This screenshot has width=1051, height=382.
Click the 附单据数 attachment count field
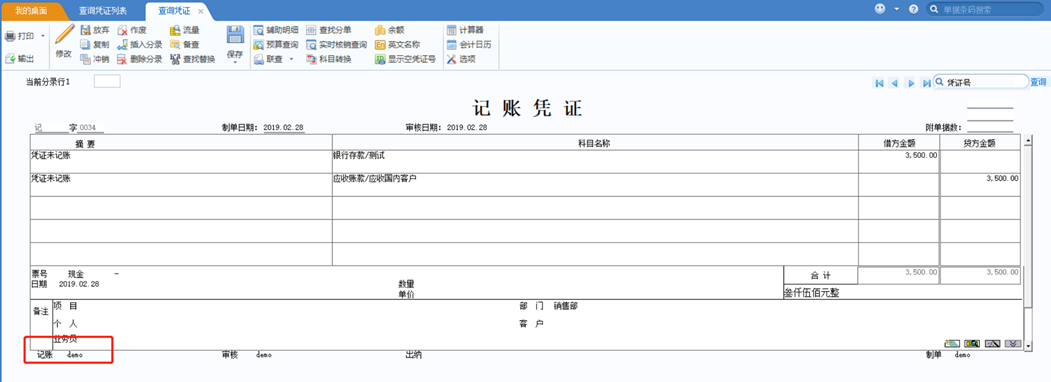coord(990,127)
